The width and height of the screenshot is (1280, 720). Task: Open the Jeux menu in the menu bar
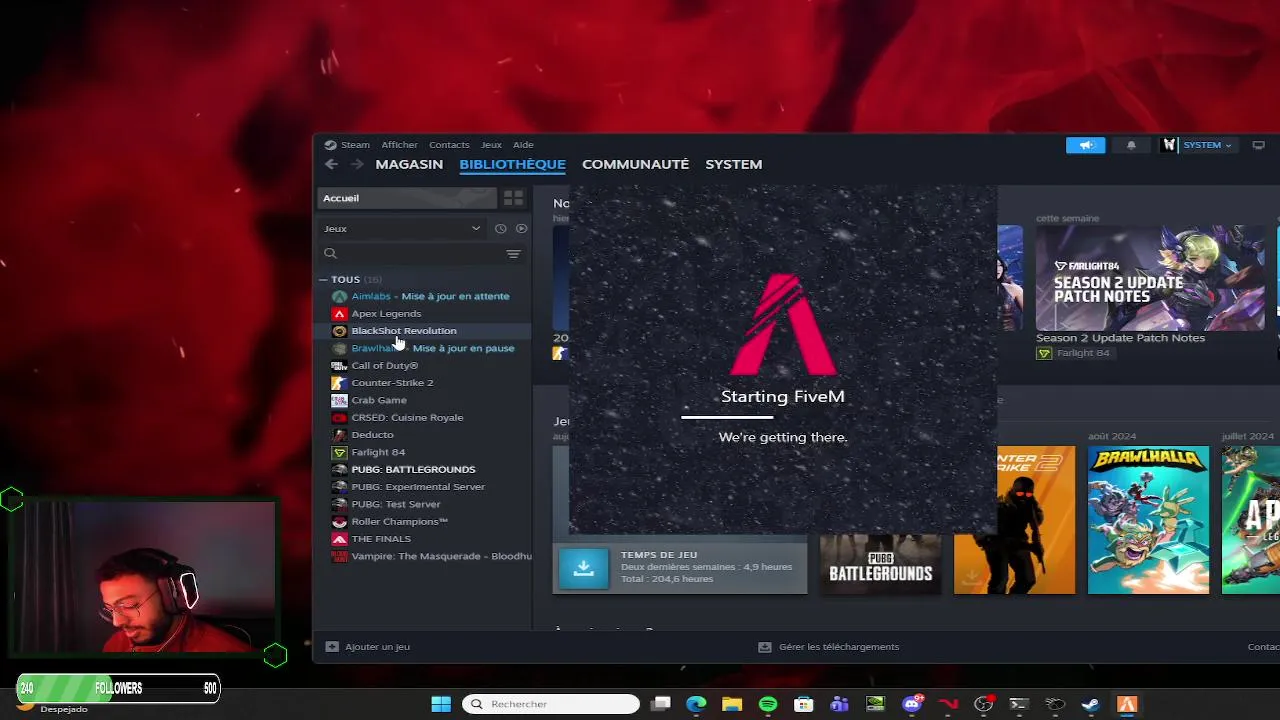click(491, 145)
